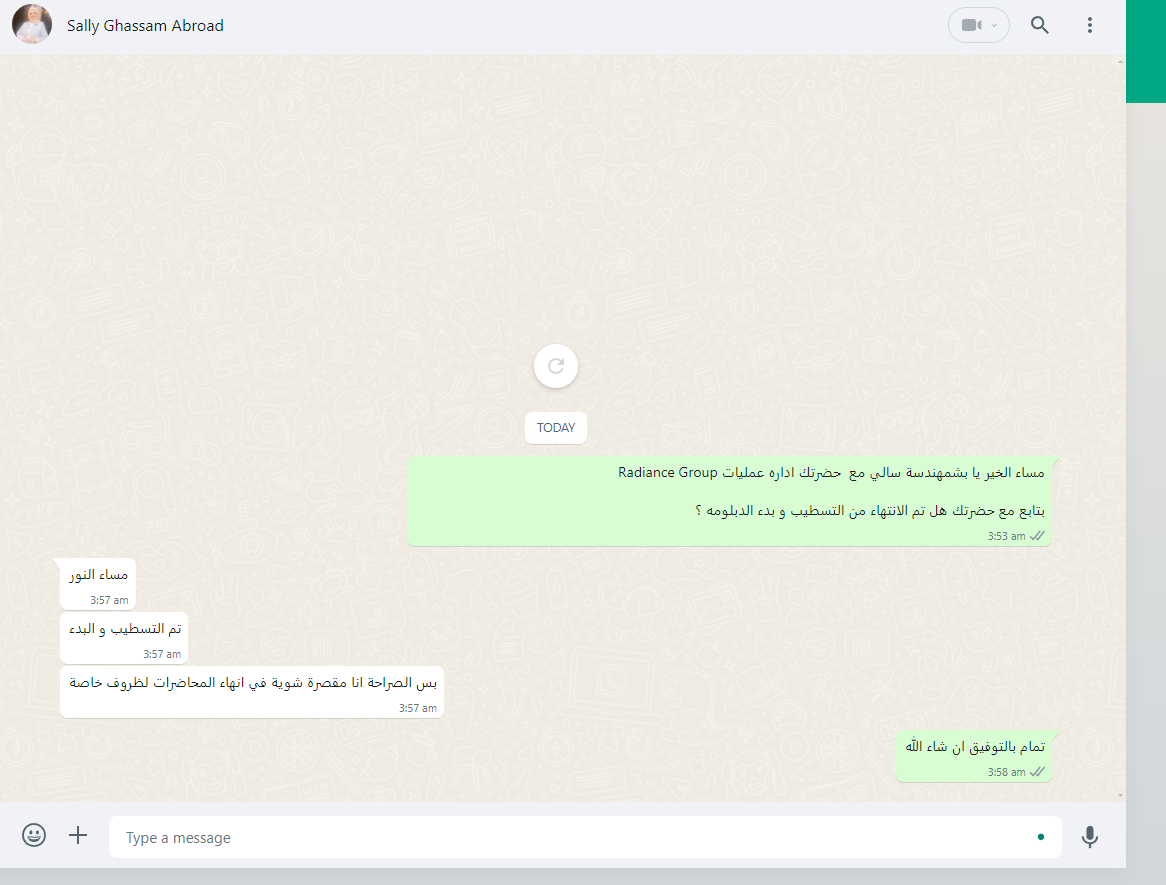
Task: Click double check marks on the 3:58 am message
Action: point(1037,772)
